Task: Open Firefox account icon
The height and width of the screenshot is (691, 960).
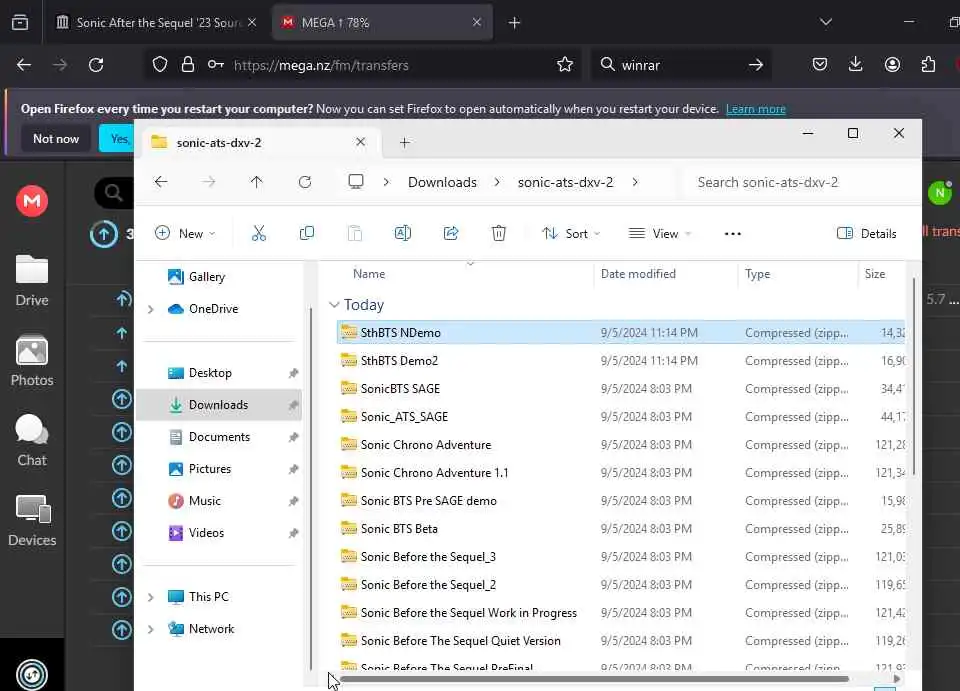Action: (892, 65)
